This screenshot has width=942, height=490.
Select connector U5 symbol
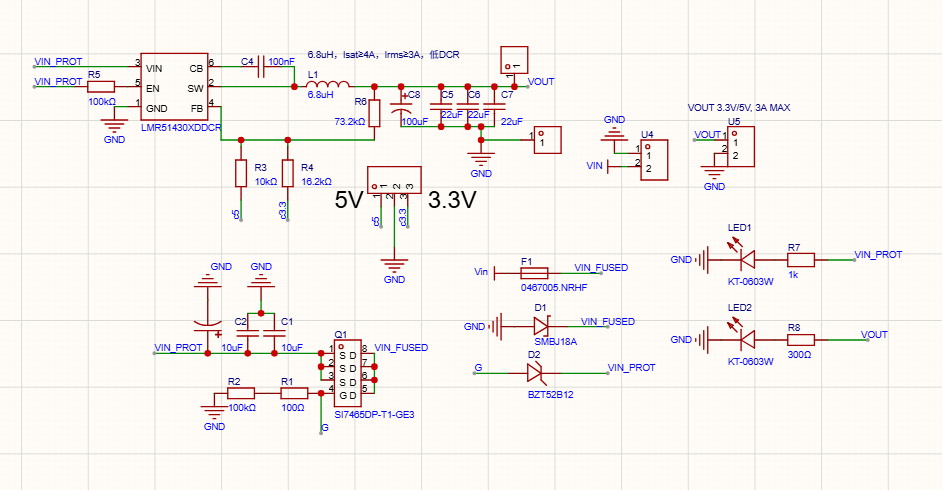pyautogui.click(x=741, y=147)
